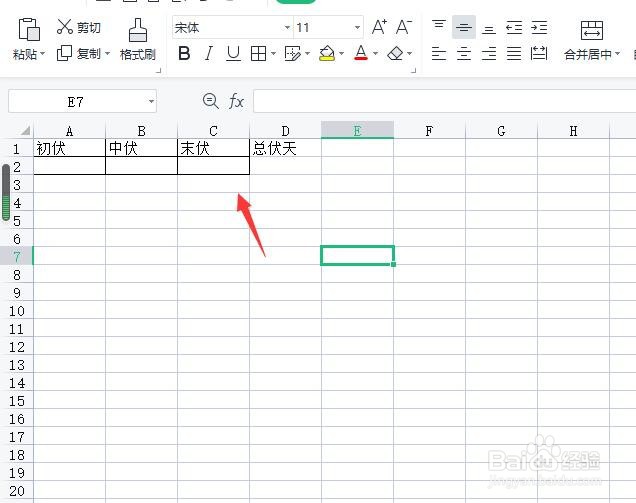Apply cell borders with the border icon

click(x=258, y=53)
